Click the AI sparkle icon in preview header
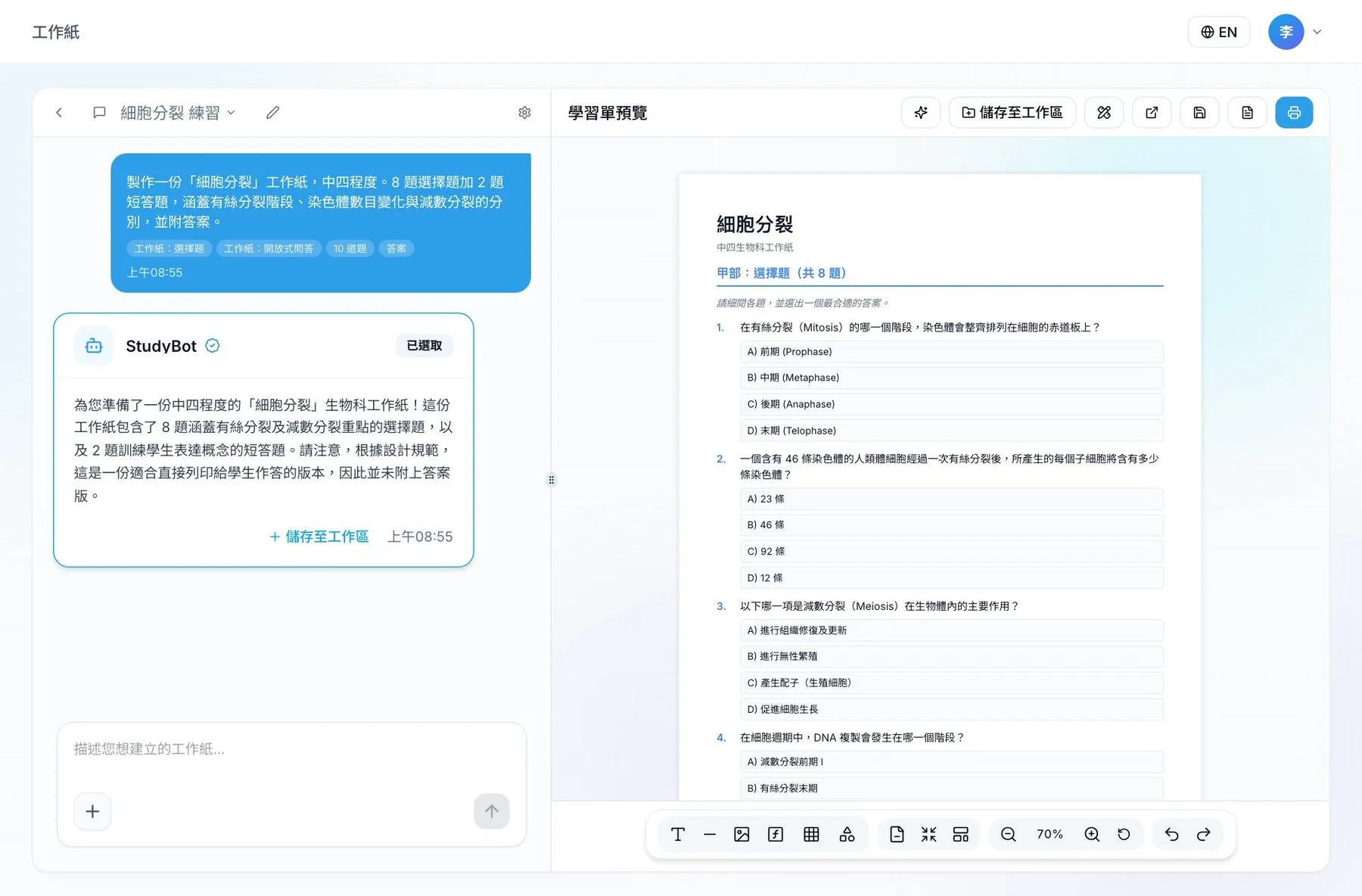The image size is (1362, 896). (921, 113)
